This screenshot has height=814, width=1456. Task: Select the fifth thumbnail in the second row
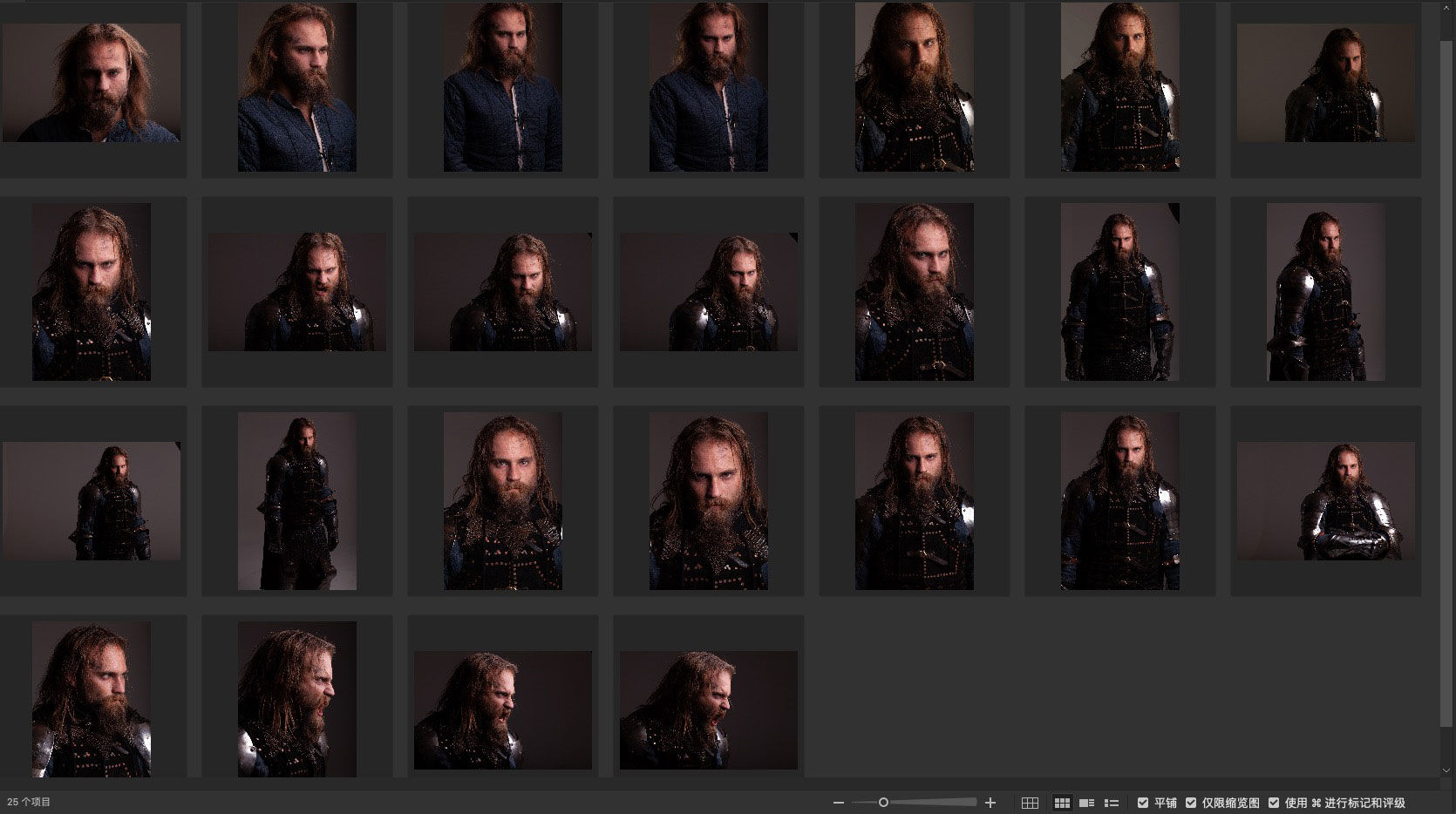(915, 292)
